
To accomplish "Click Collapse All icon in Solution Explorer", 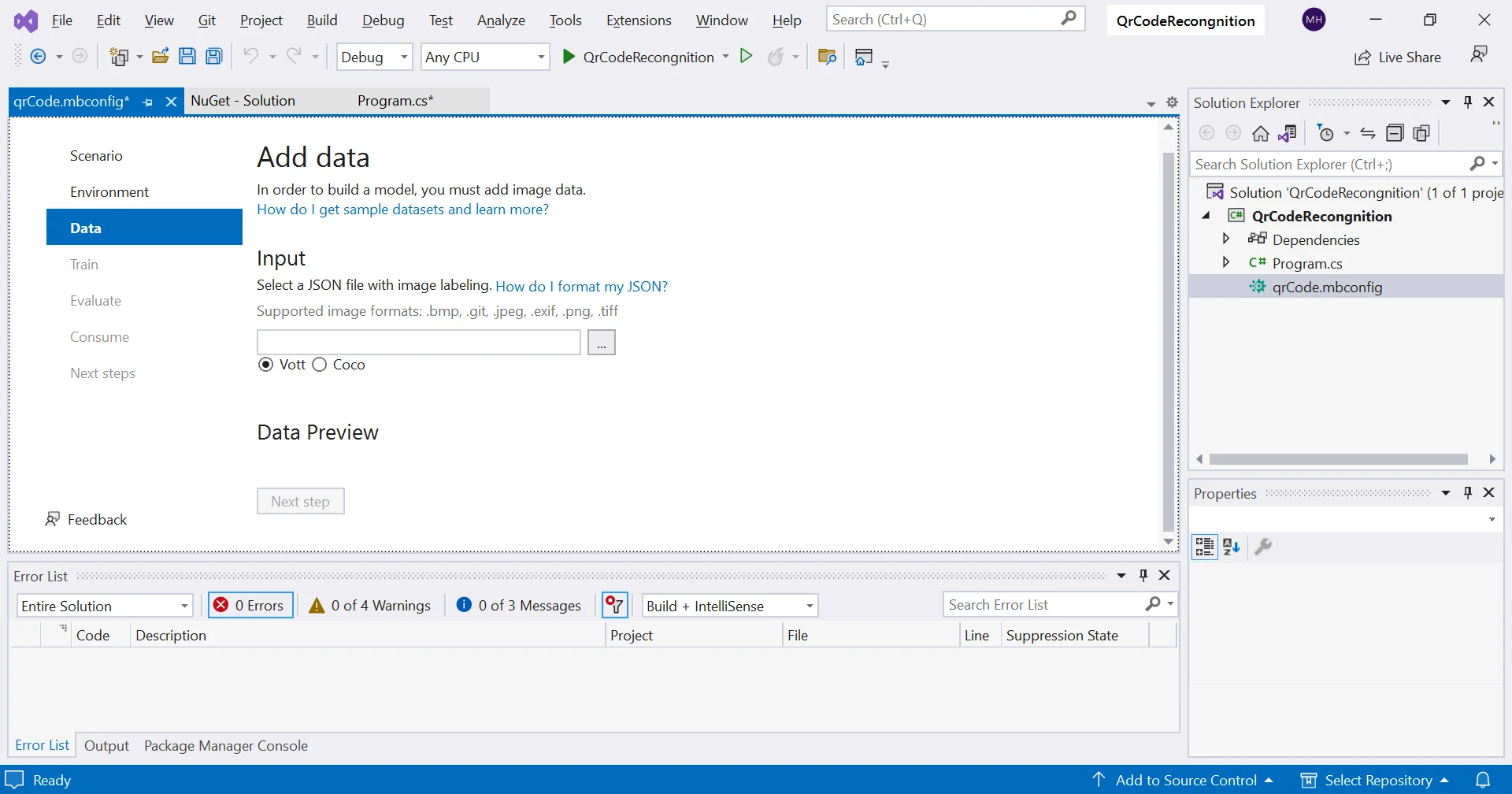I will point(1395,134).
